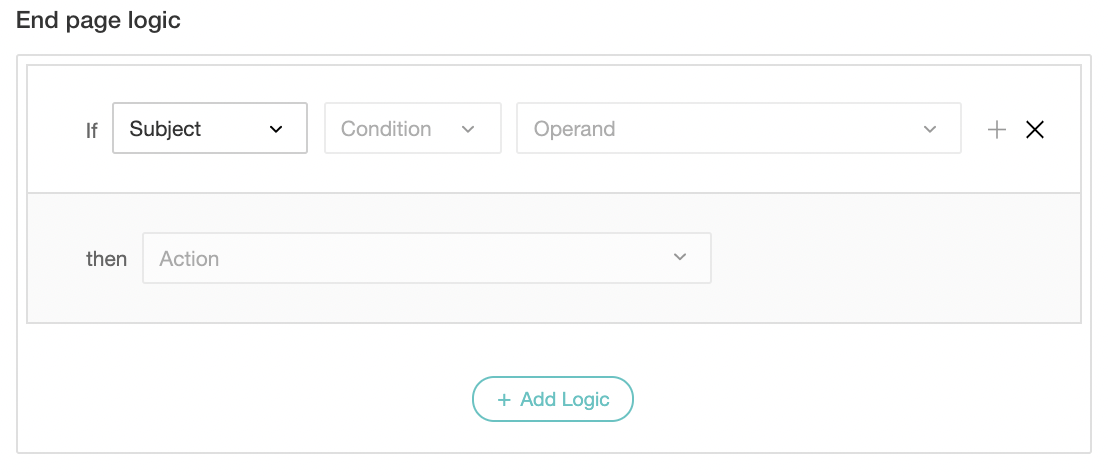Click the "Subject" text in the first selector
The width and height of the screenshot is (1108, 476).
click(165, 129)
